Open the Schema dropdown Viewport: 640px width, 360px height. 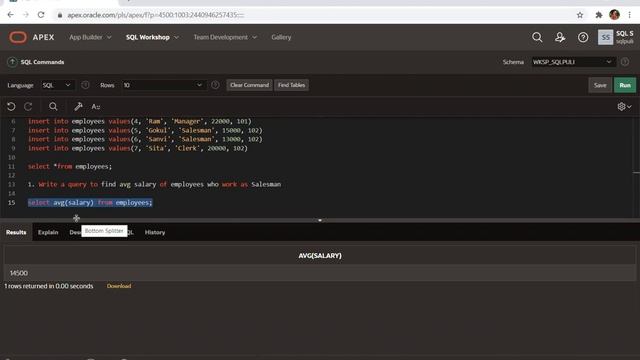click(x=572, y=62)
